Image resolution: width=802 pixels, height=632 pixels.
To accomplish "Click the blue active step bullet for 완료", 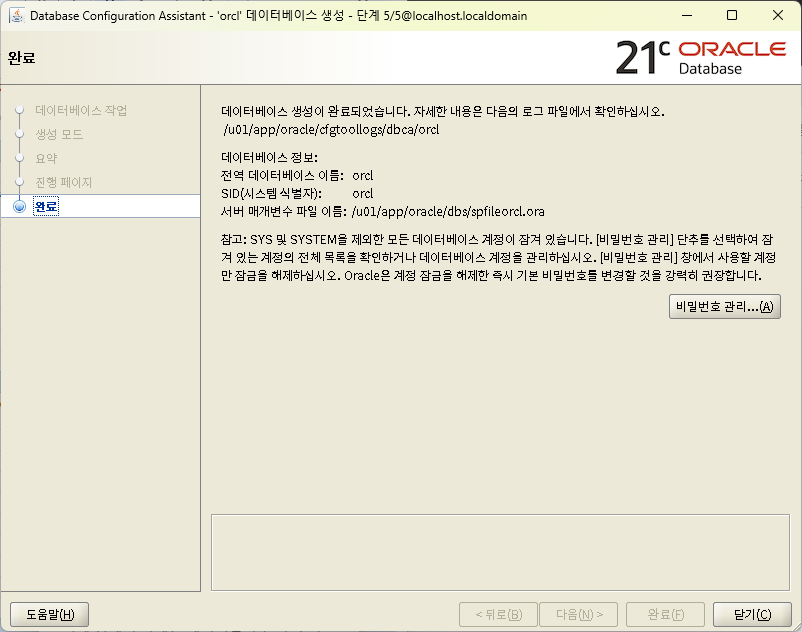I will coord(19,206).
